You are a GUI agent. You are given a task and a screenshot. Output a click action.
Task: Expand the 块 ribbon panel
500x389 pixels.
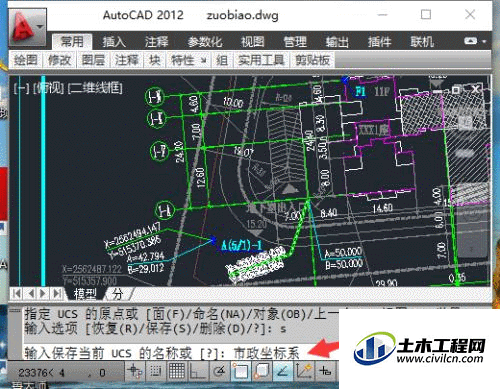pos(154,60)
